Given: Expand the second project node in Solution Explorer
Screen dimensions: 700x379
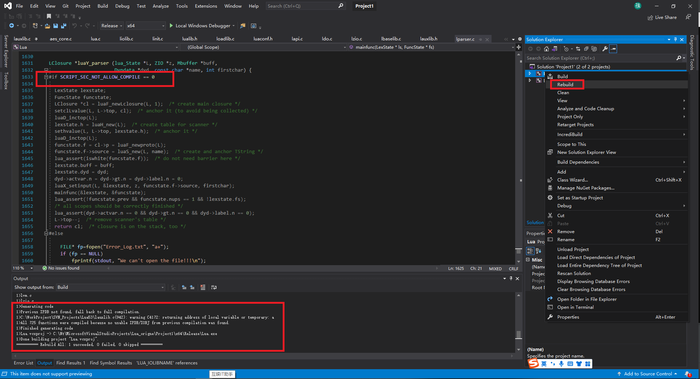Looking at the screenshot, I should pyautogui.click(x=530, y=81).
